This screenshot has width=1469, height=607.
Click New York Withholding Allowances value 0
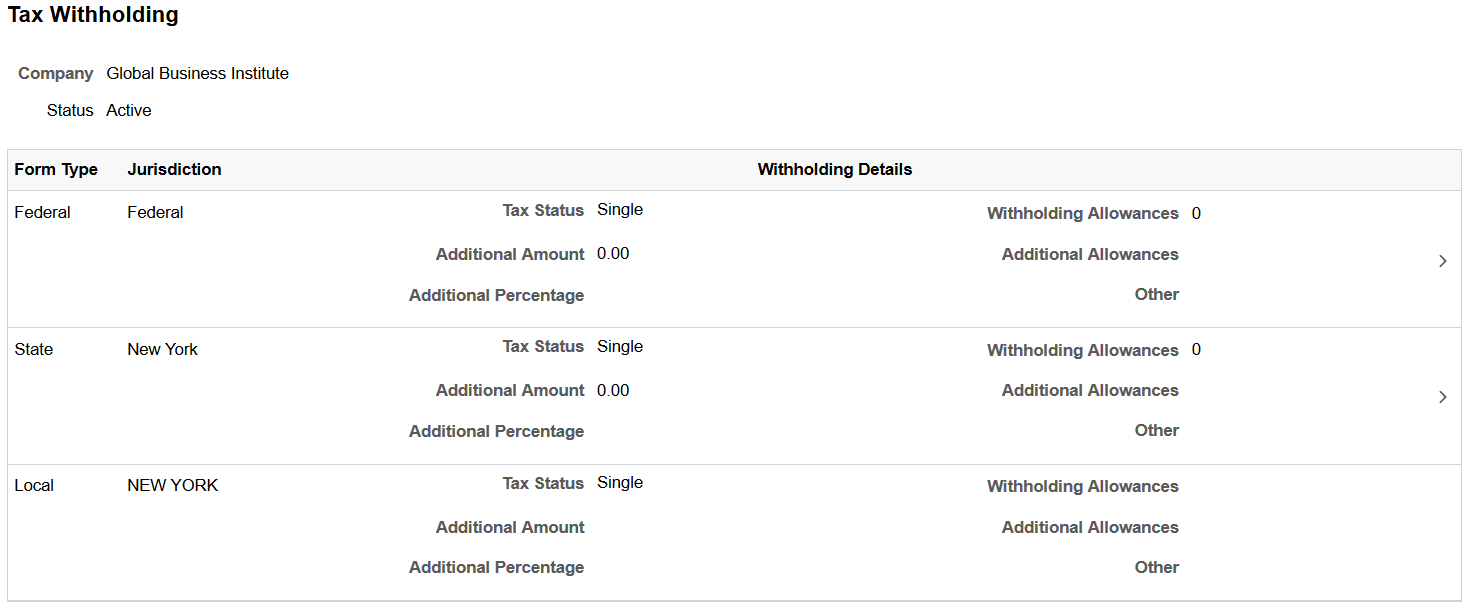tap(1196, 350)
